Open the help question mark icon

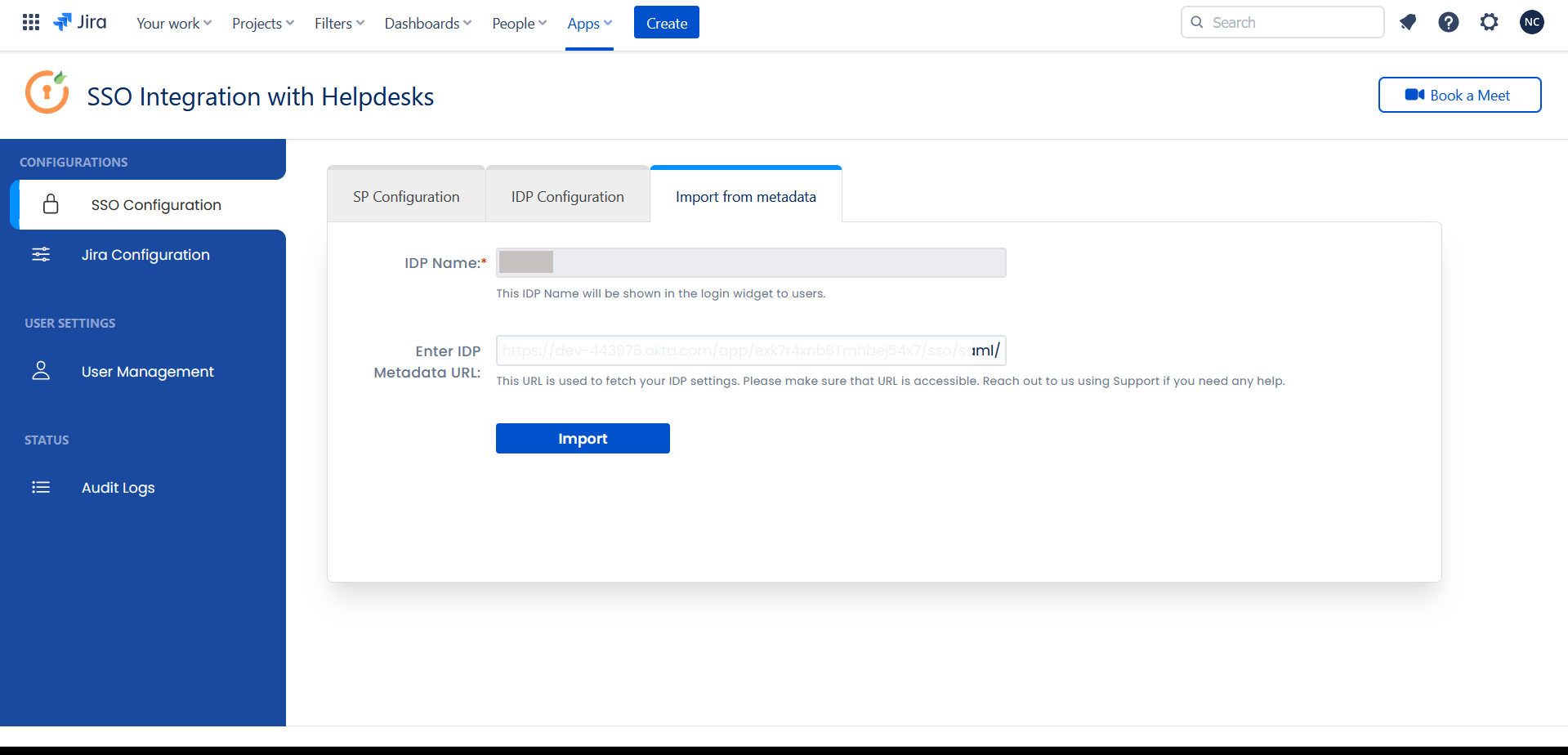[x=1448, y=23]
